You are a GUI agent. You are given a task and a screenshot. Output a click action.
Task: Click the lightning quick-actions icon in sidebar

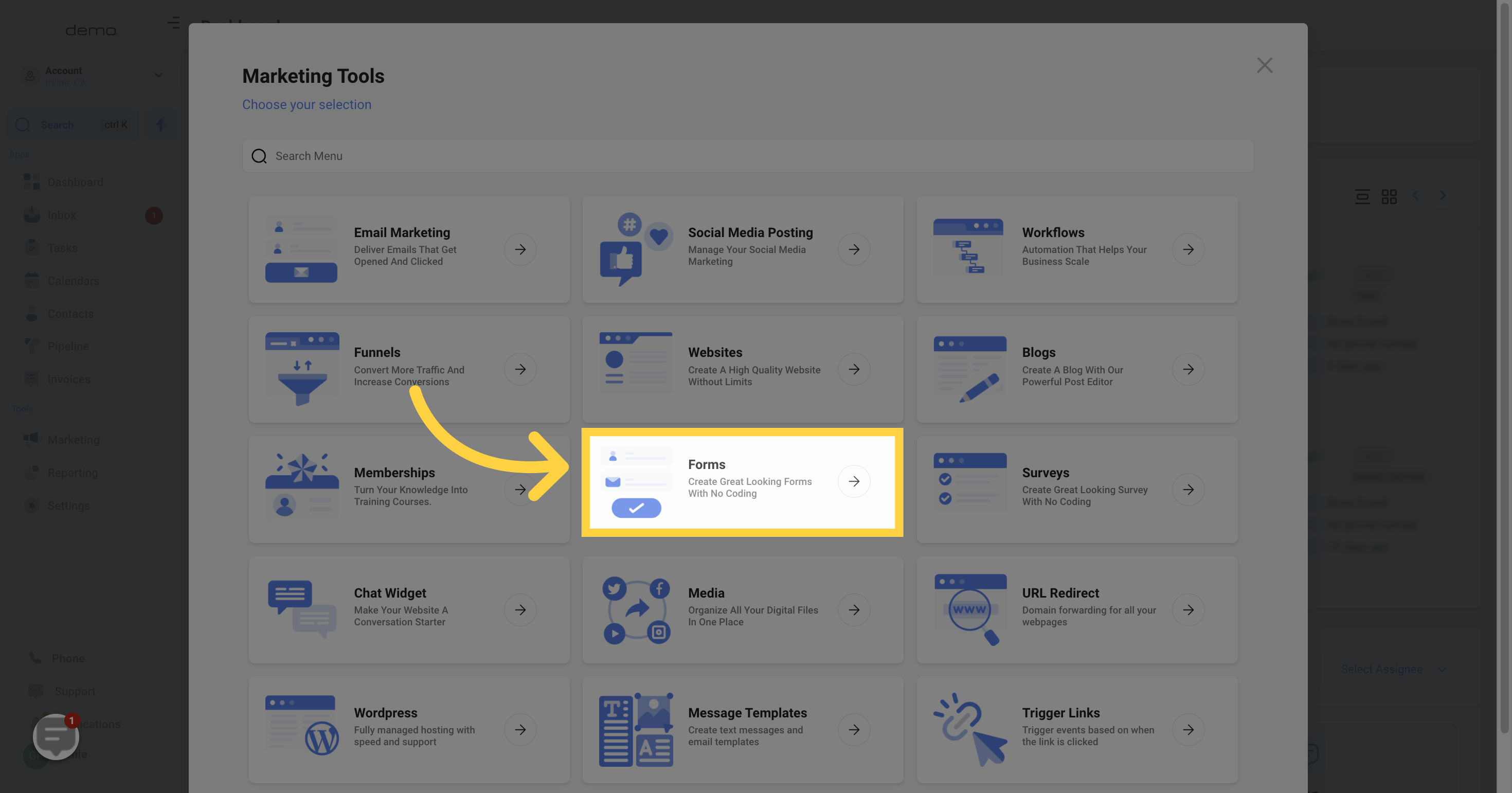click(x=160, y=124)
